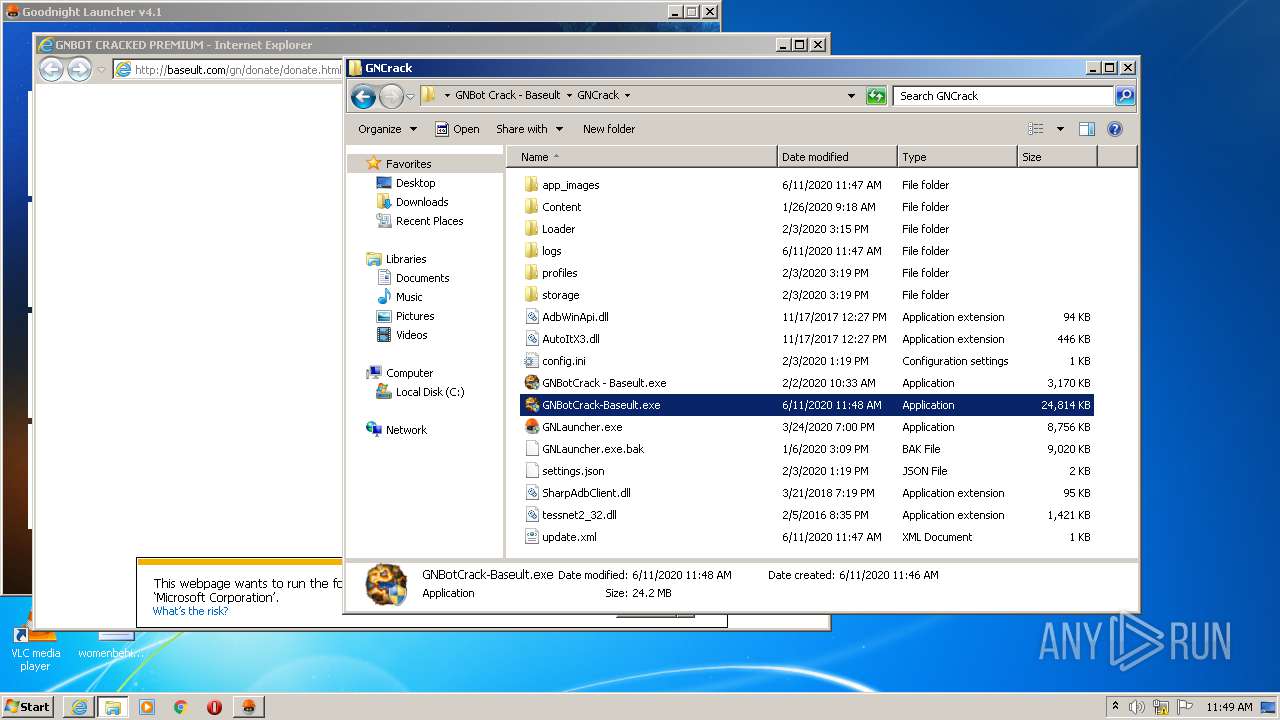Click Internet Explorer address bar URL
1280x720 pixels.
coord(237,70)
